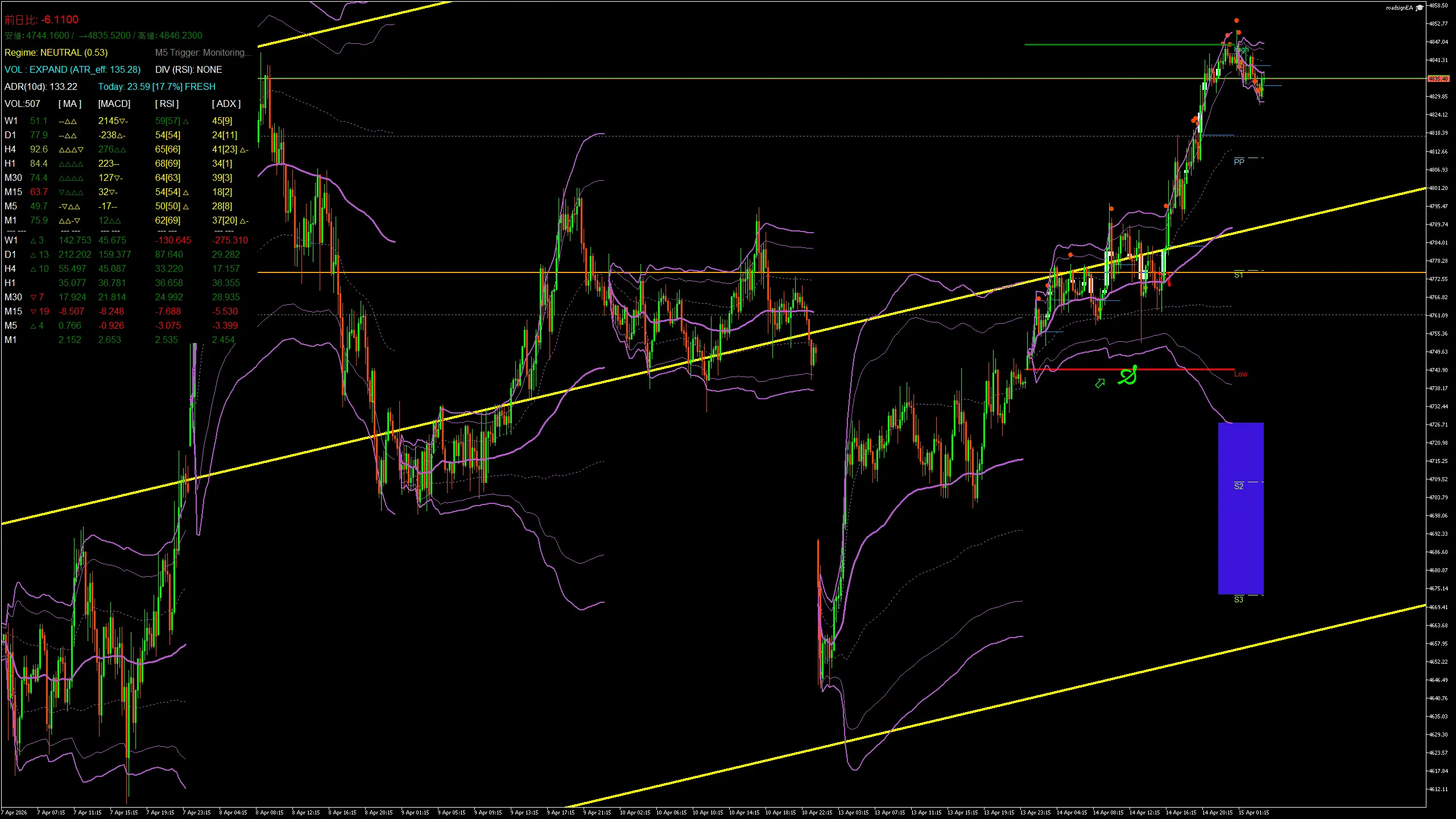Screen dimensions: 1456x819
Task: Select the red current price tag 4835.40
Action: (1438, 78)
